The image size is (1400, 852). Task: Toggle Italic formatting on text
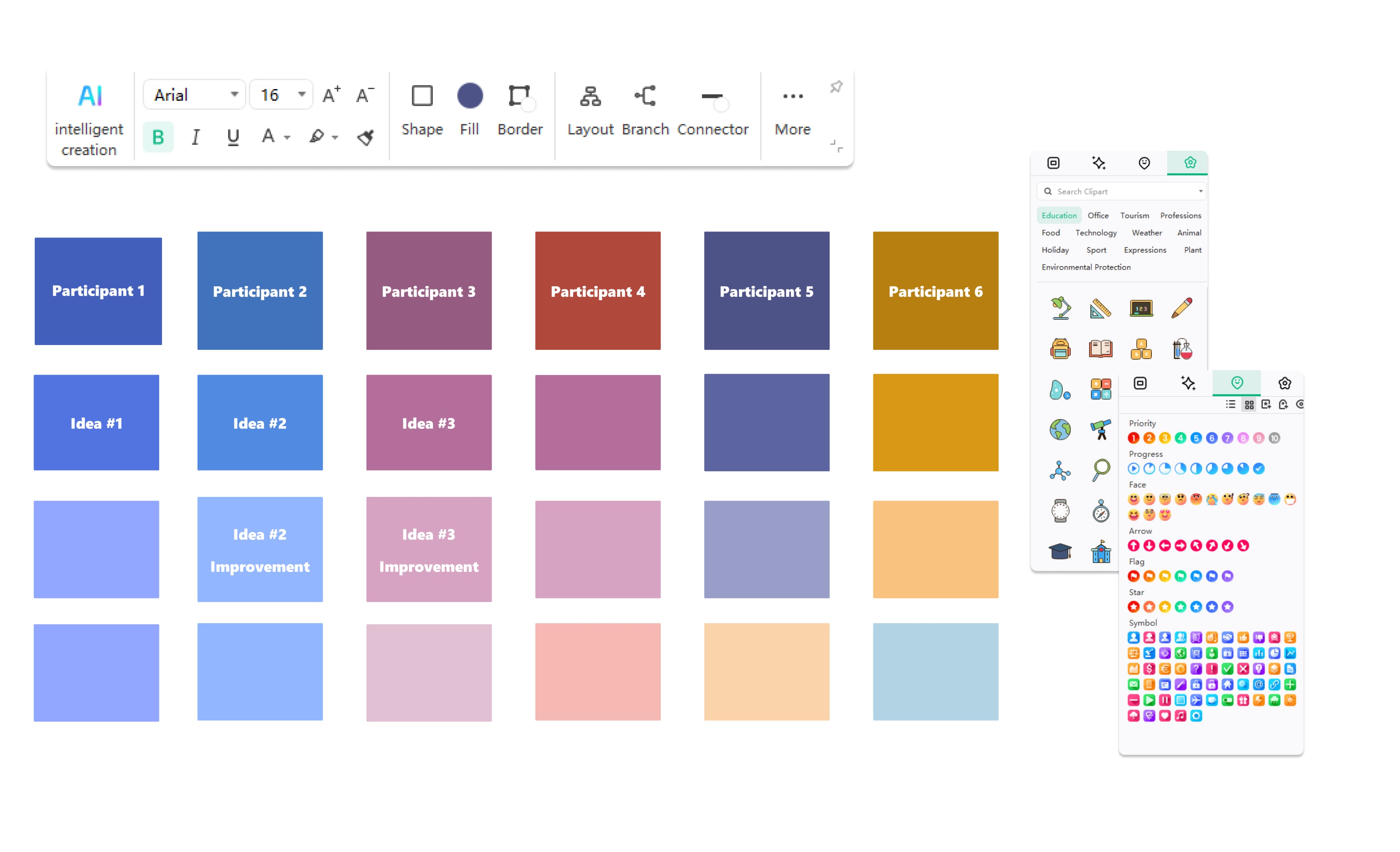[x=196, y=136]
